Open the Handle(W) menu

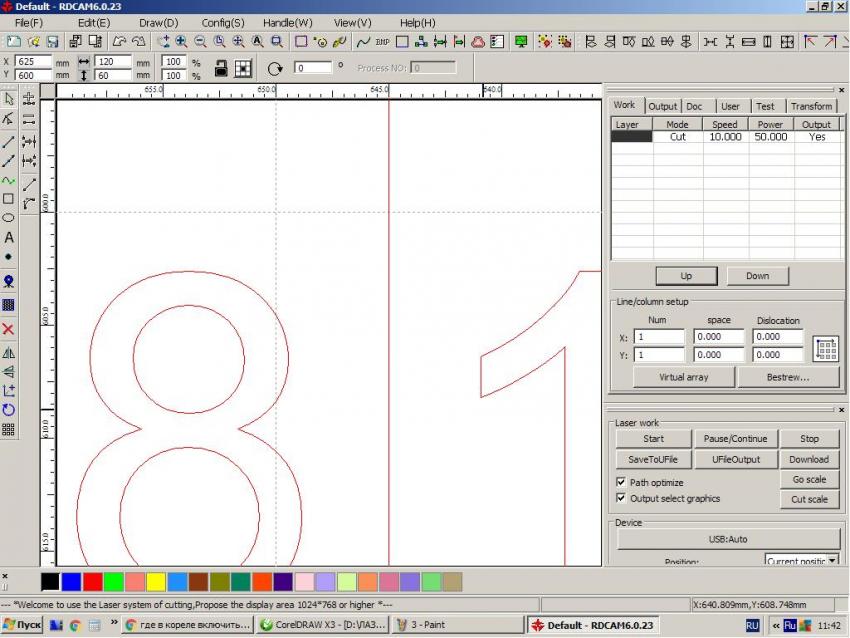point(287,22)
